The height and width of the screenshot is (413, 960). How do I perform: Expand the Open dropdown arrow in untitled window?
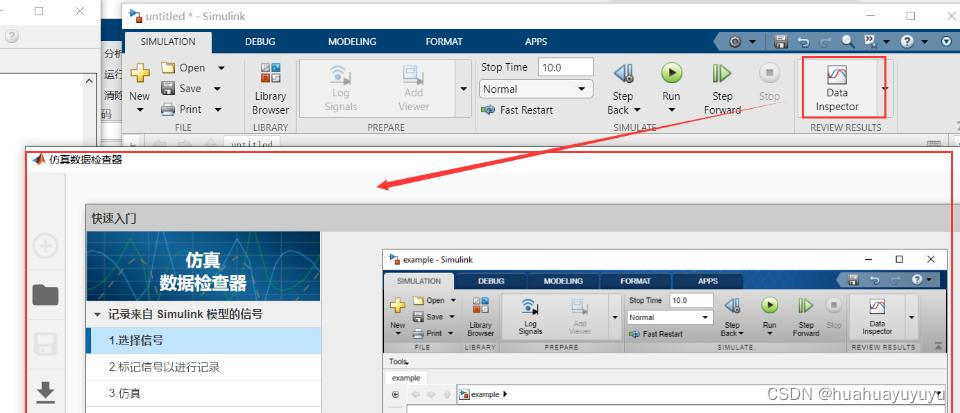tap(221, 68)
